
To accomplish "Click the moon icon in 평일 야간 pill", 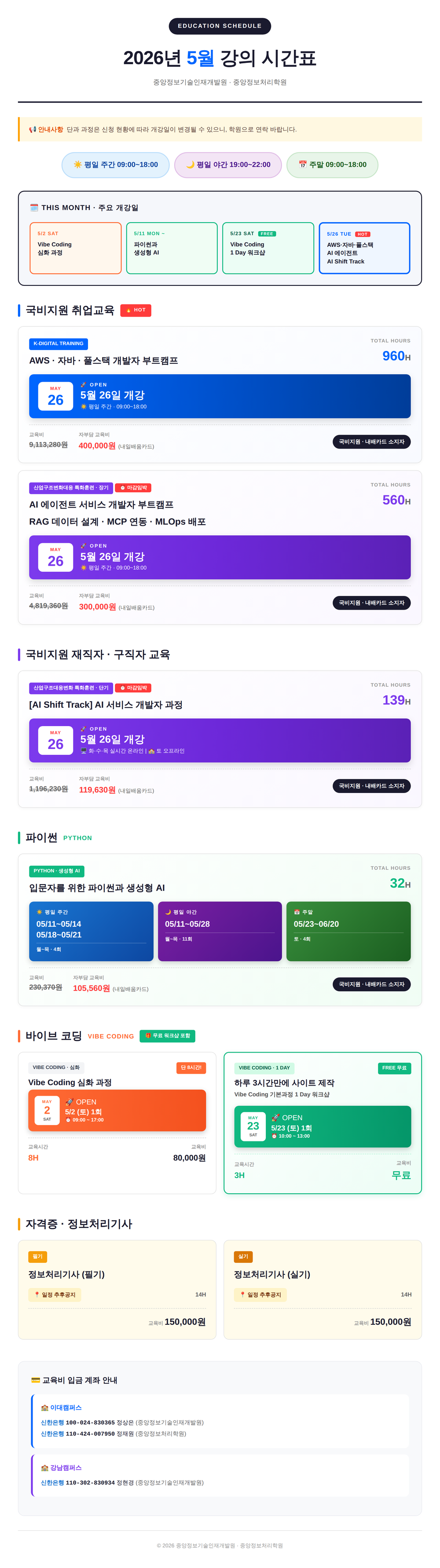I will pos(190,164).
